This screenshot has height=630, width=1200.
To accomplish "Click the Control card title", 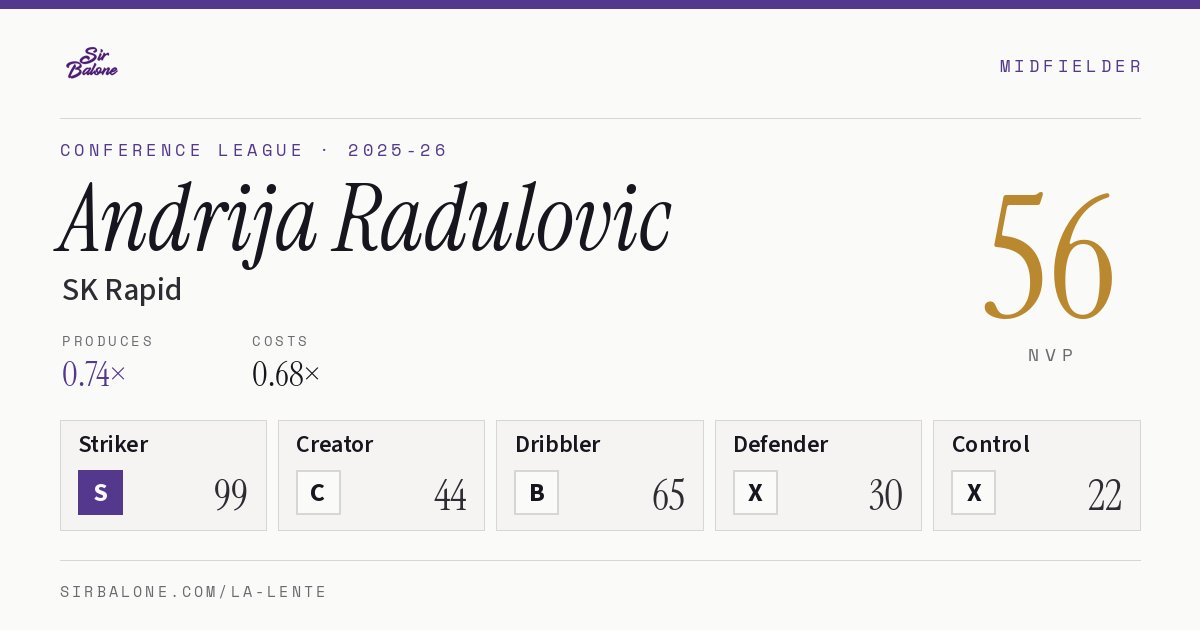I will [x=991, y=444].
